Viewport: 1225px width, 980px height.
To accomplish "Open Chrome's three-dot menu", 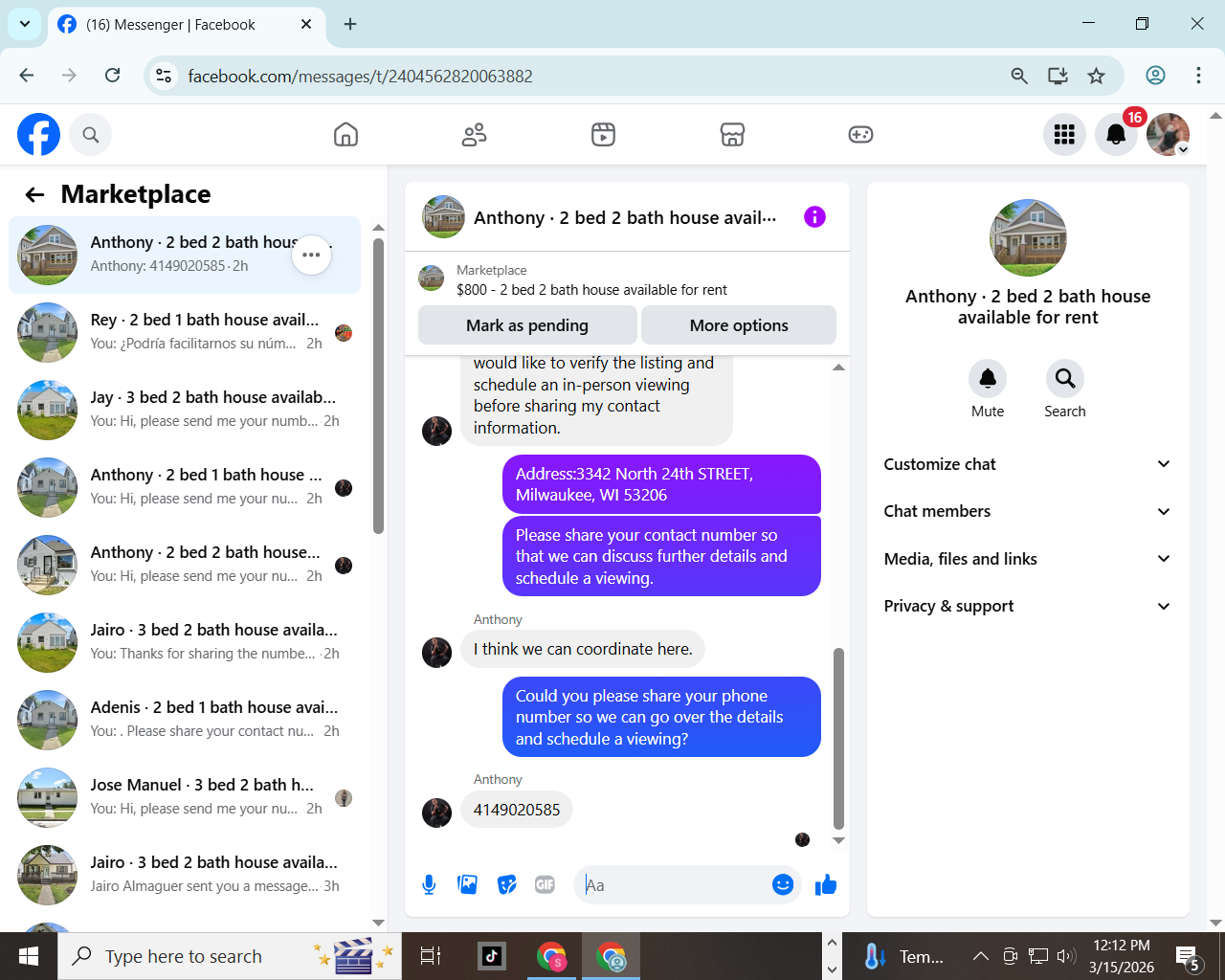I will [x=1198, y=76].
